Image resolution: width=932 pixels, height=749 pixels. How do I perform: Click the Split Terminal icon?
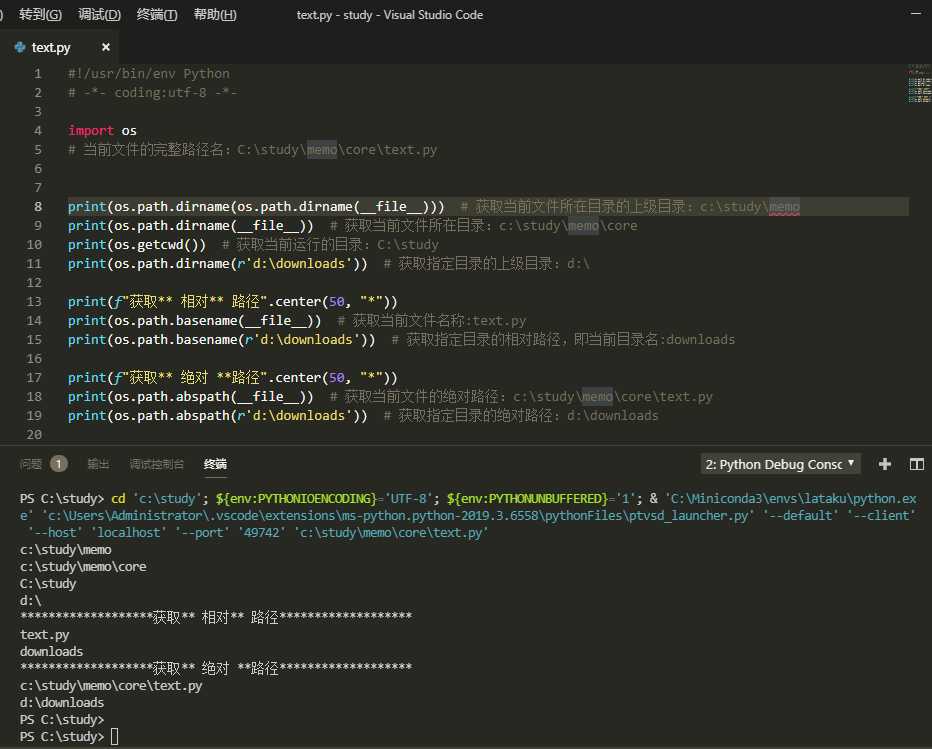coord(916,464)
